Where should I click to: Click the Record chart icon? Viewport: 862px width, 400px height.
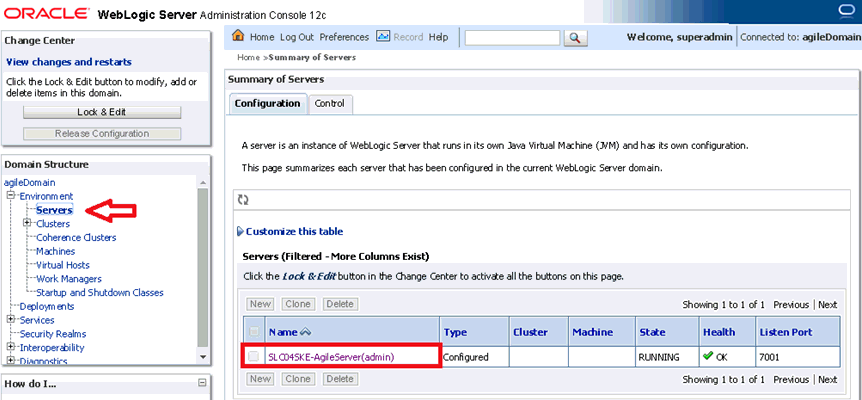383,36
